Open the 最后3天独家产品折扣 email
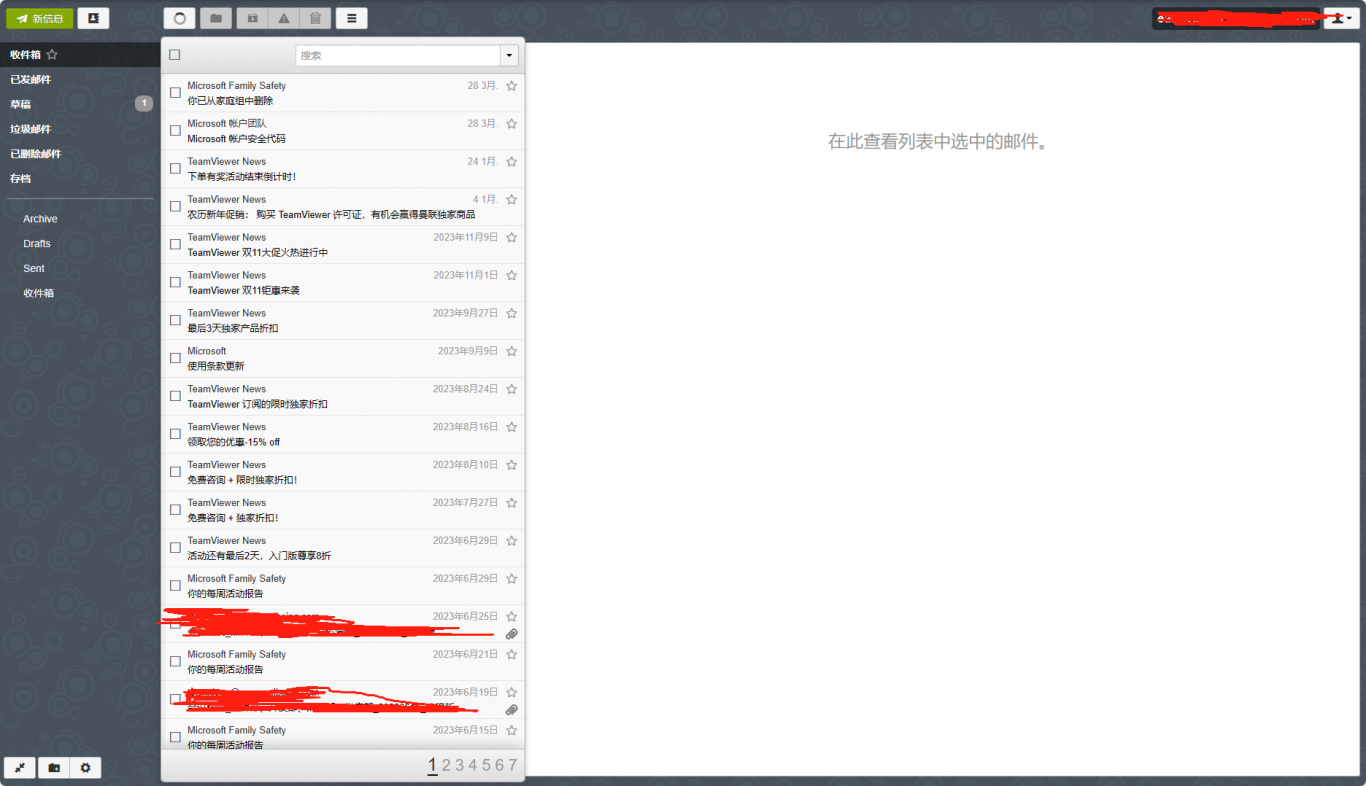Screen dimensions: 1366x786 click(343, 321)
